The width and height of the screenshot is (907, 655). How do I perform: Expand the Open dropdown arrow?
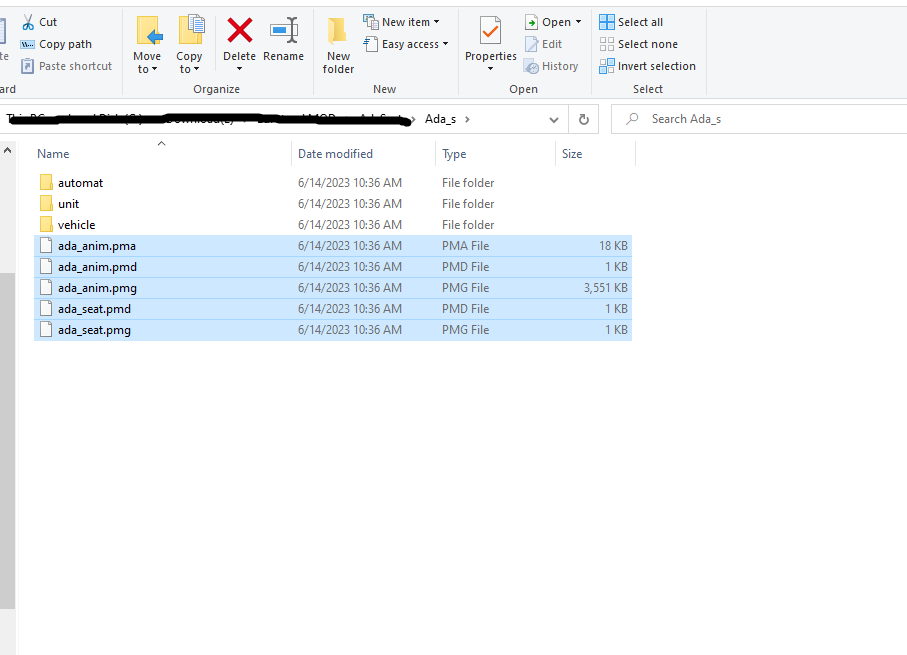coord(578,22)
